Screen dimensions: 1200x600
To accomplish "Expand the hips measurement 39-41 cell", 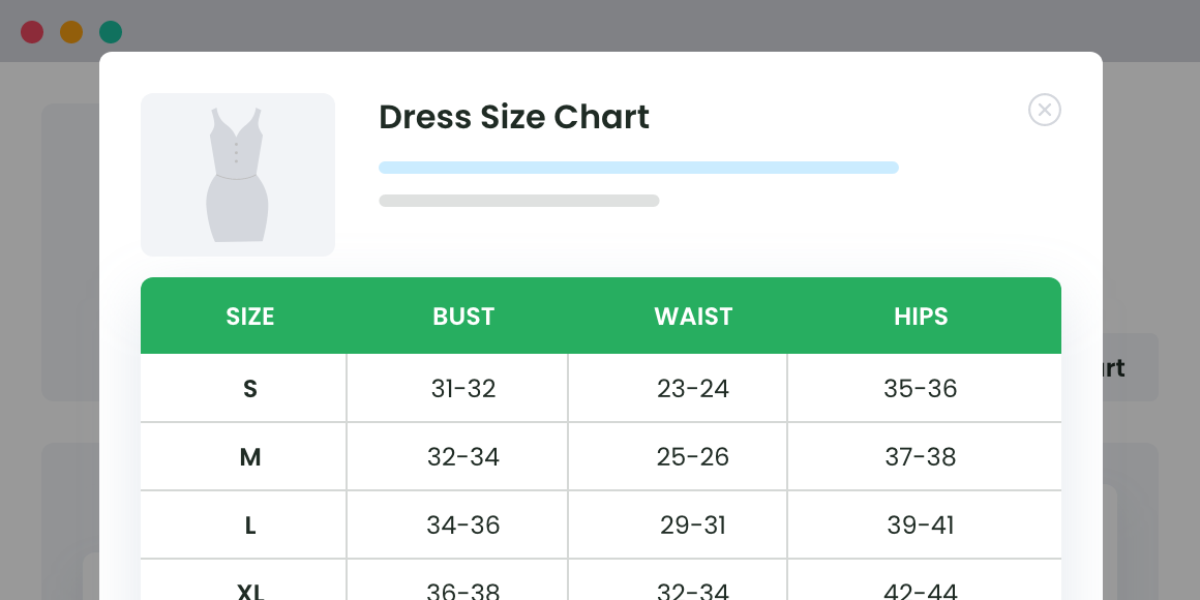I will pyautogui.click(x=920, y=524).
